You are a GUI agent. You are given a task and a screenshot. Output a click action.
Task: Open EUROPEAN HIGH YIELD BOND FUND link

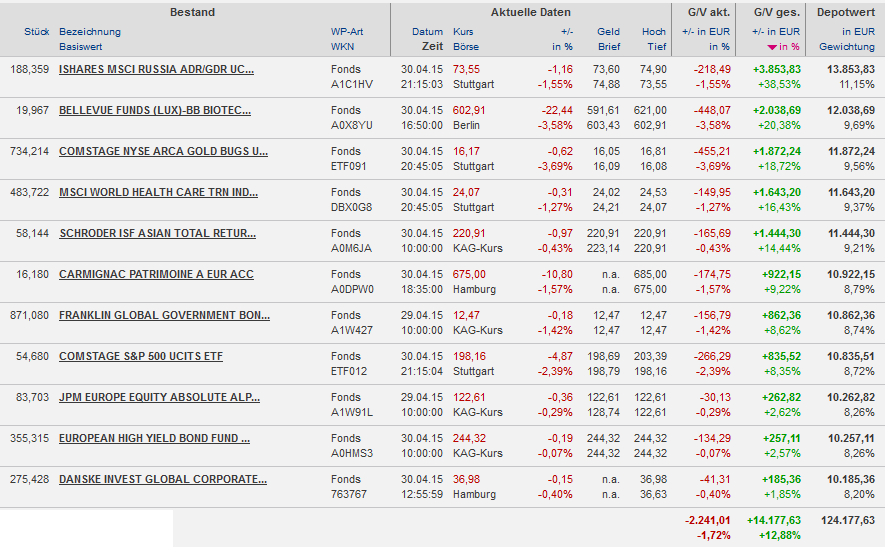pos(154,438)
